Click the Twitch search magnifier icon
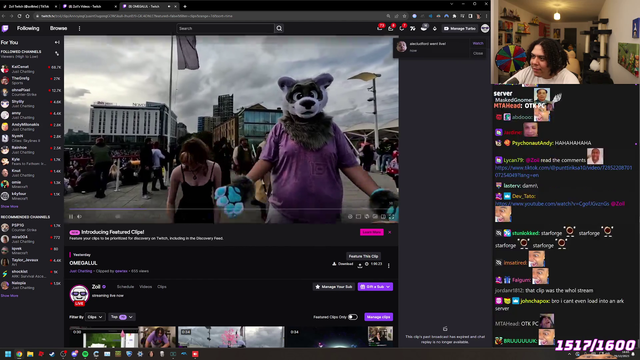This screenshot has height=360, width=640. (x=279, y=29)
